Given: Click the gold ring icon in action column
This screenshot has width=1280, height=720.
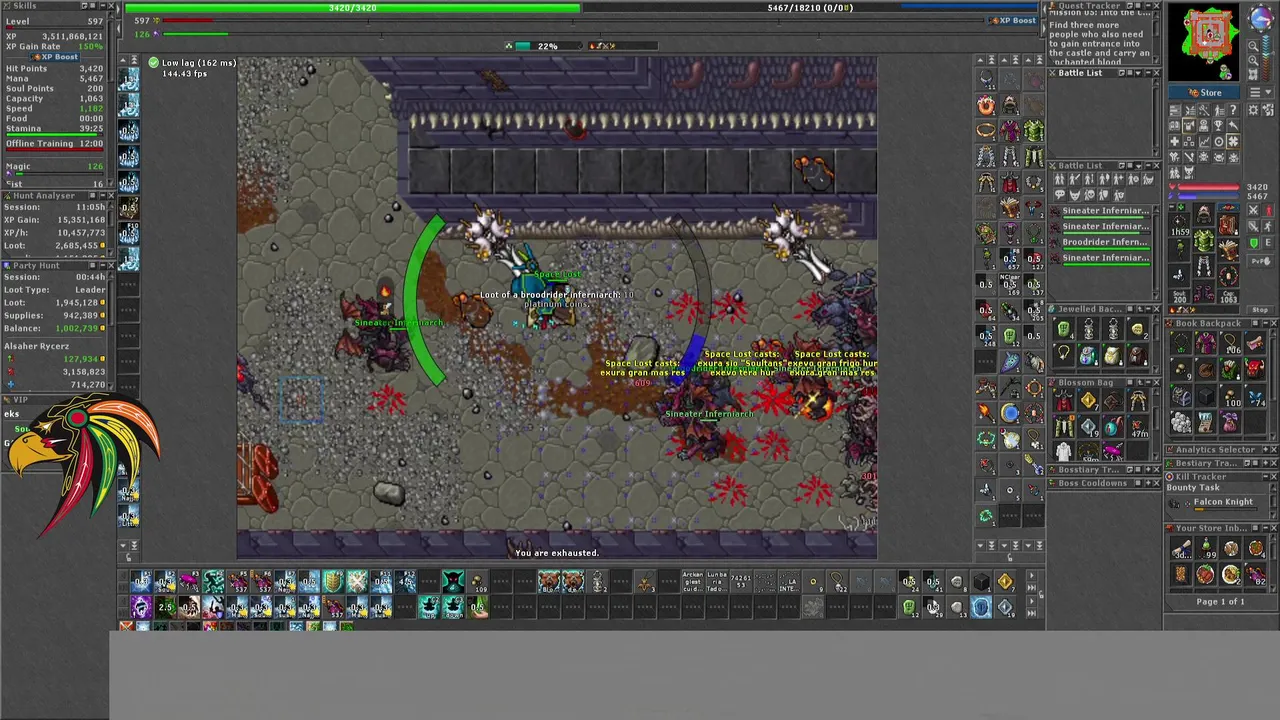Looking at the screenshot, I should pos(985,130).
